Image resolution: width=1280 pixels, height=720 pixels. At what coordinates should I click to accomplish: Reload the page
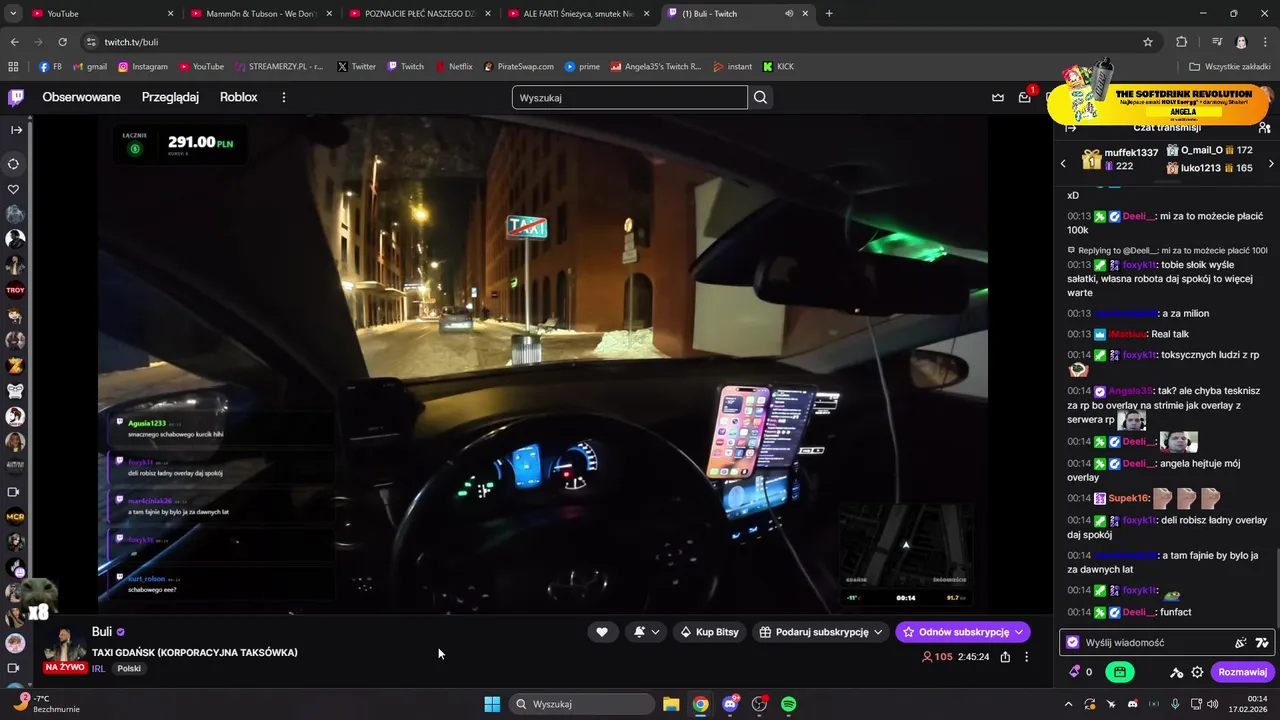(x=62, y=42)
